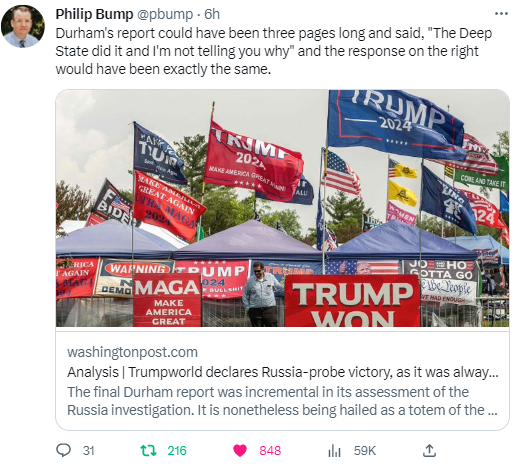This screenshot has width=525, height=473.
Task: Click the 59K views count
Action: click(x=365, y=451)
